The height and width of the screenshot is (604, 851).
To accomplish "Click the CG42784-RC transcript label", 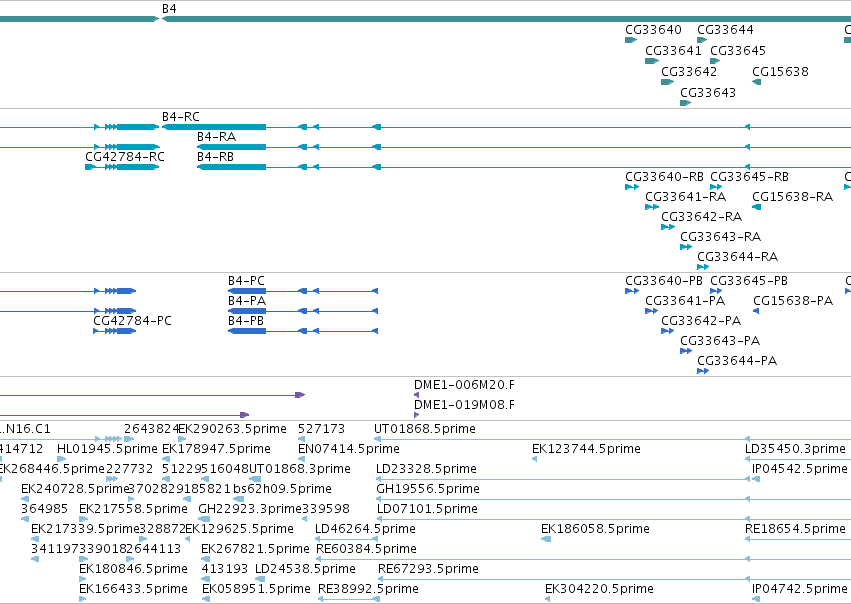I will pyautogui.click(x=125, y=157).
